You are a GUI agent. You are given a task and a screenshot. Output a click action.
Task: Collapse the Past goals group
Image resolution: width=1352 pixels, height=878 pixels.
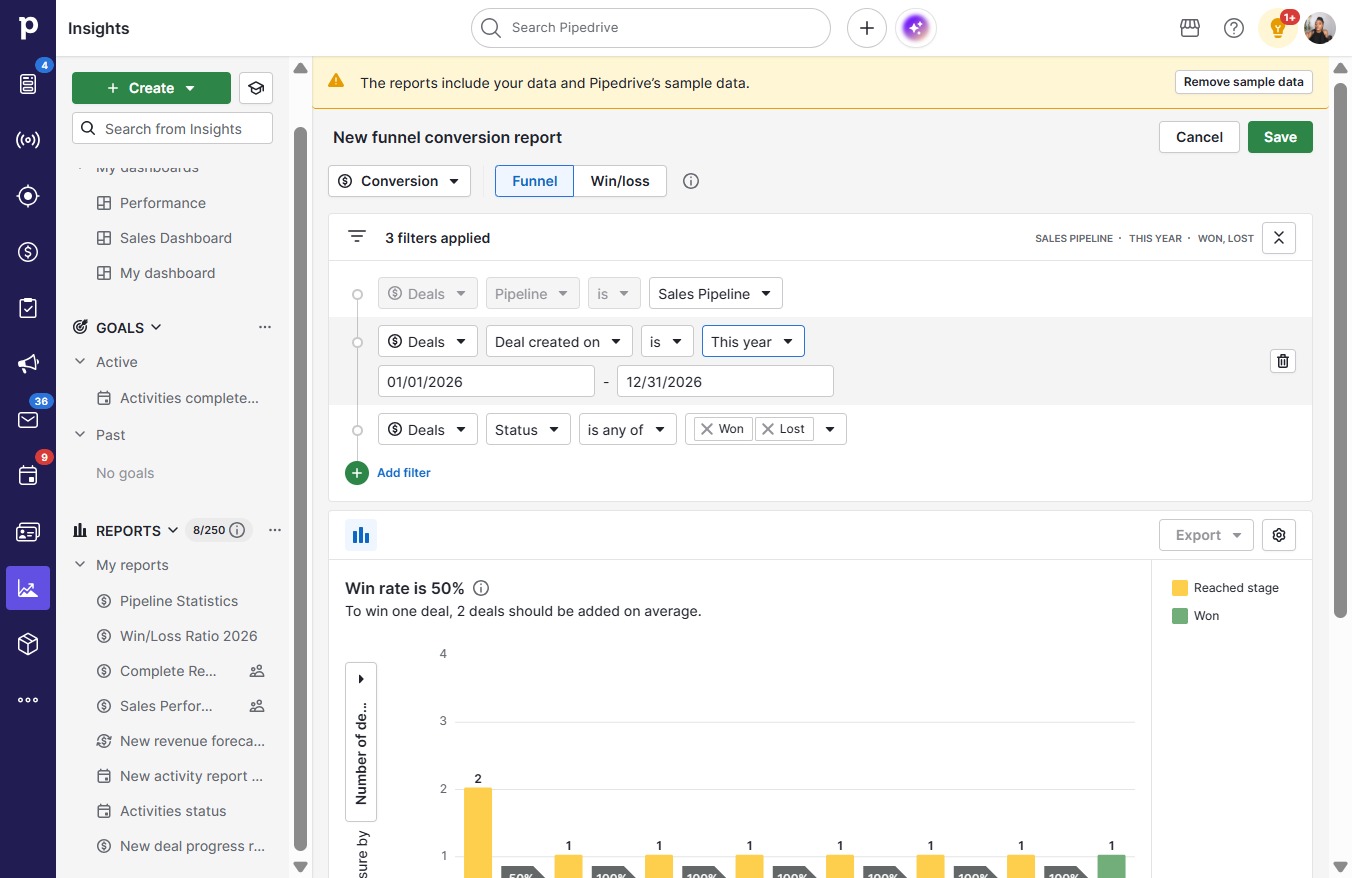tap(80, 435)
